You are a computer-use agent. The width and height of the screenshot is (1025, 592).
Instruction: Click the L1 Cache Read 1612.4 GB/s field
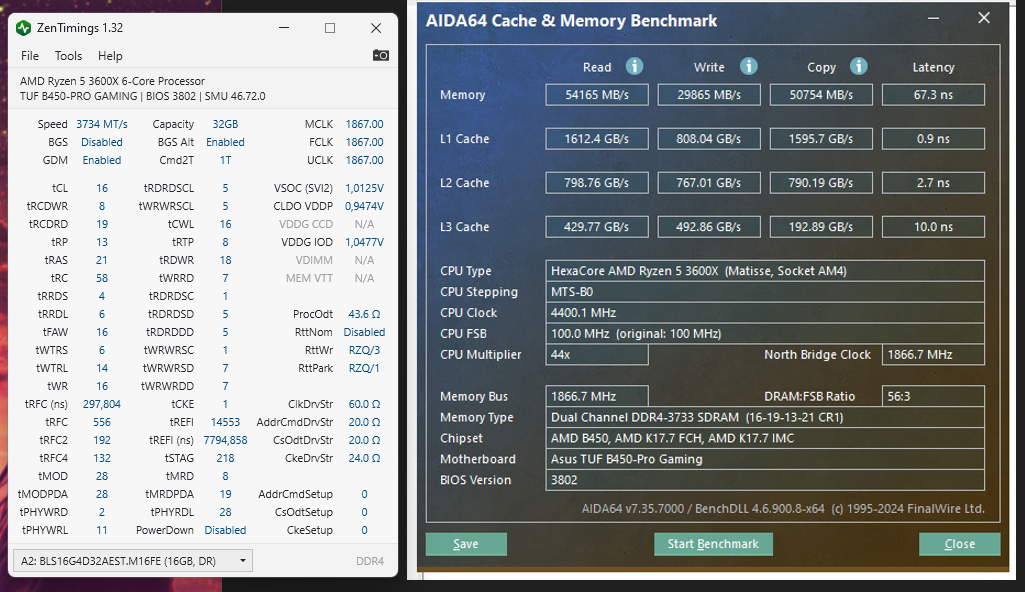click(x=597, y=139)
